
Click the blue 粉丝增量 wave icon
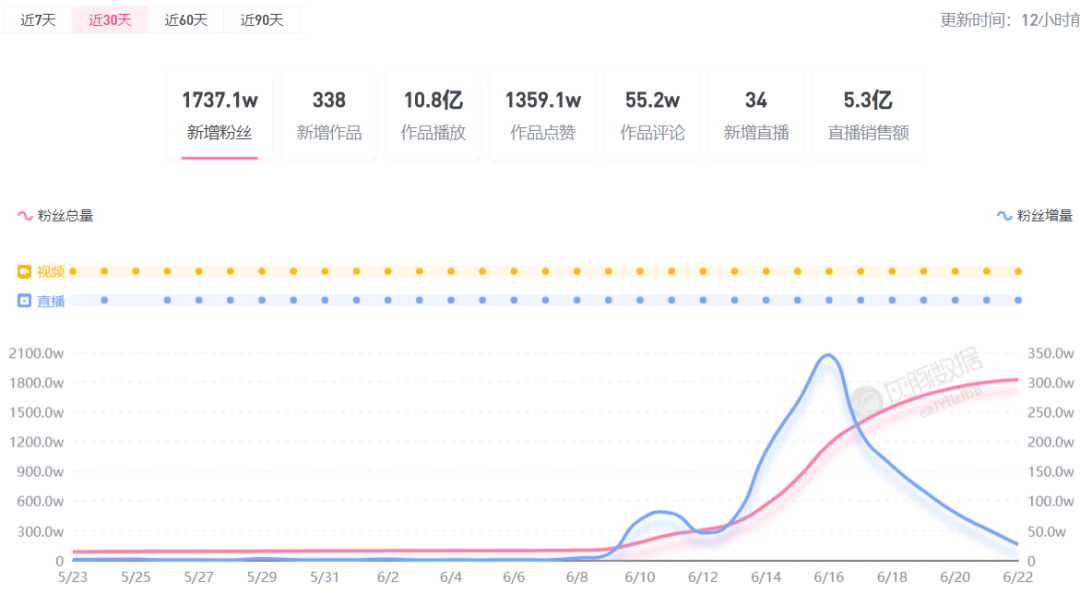tap(1005, 215)
